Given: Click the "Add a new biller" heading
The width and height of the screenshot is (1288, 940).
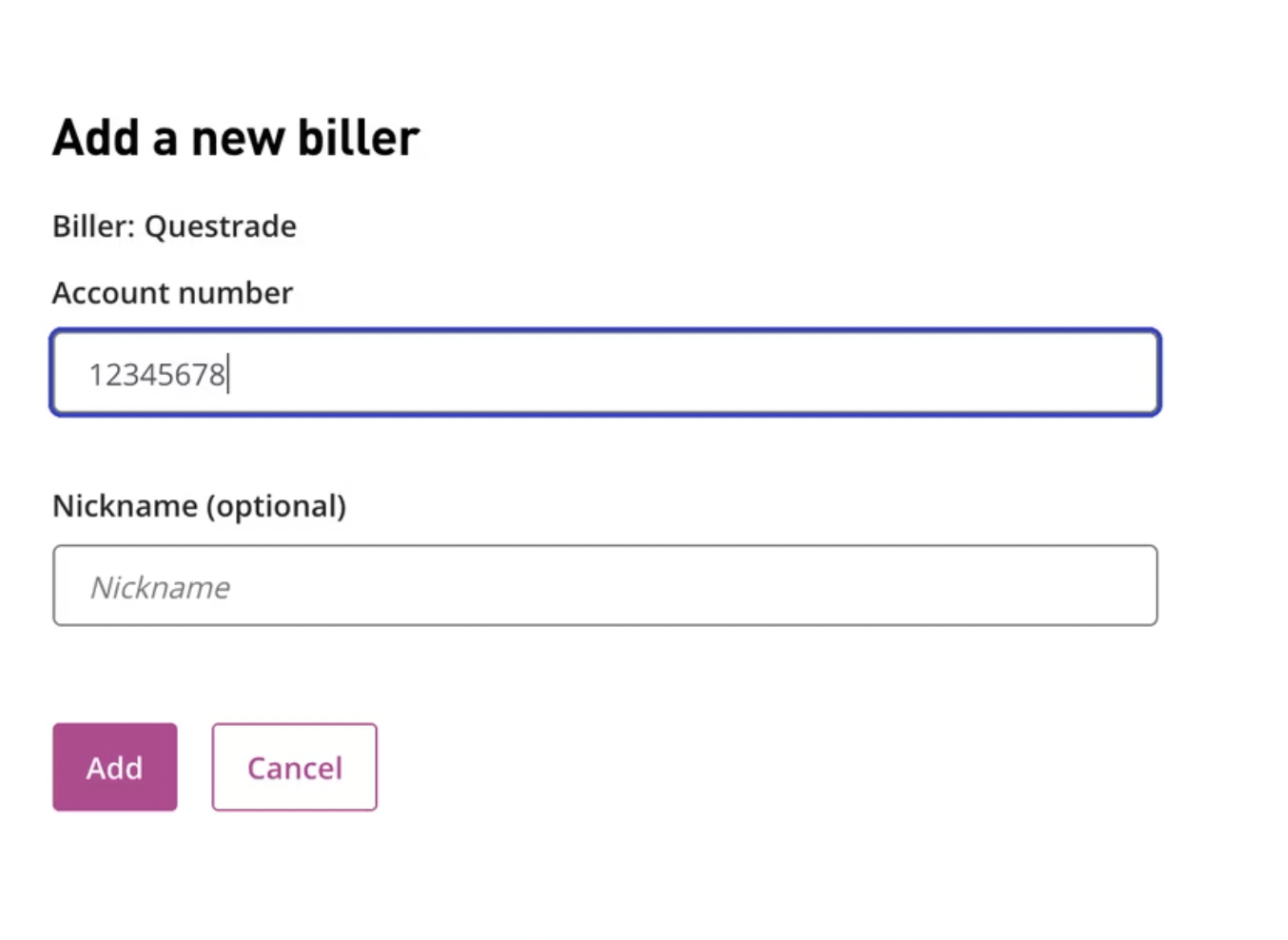Looking at the screenshot, I should [236, 138].
